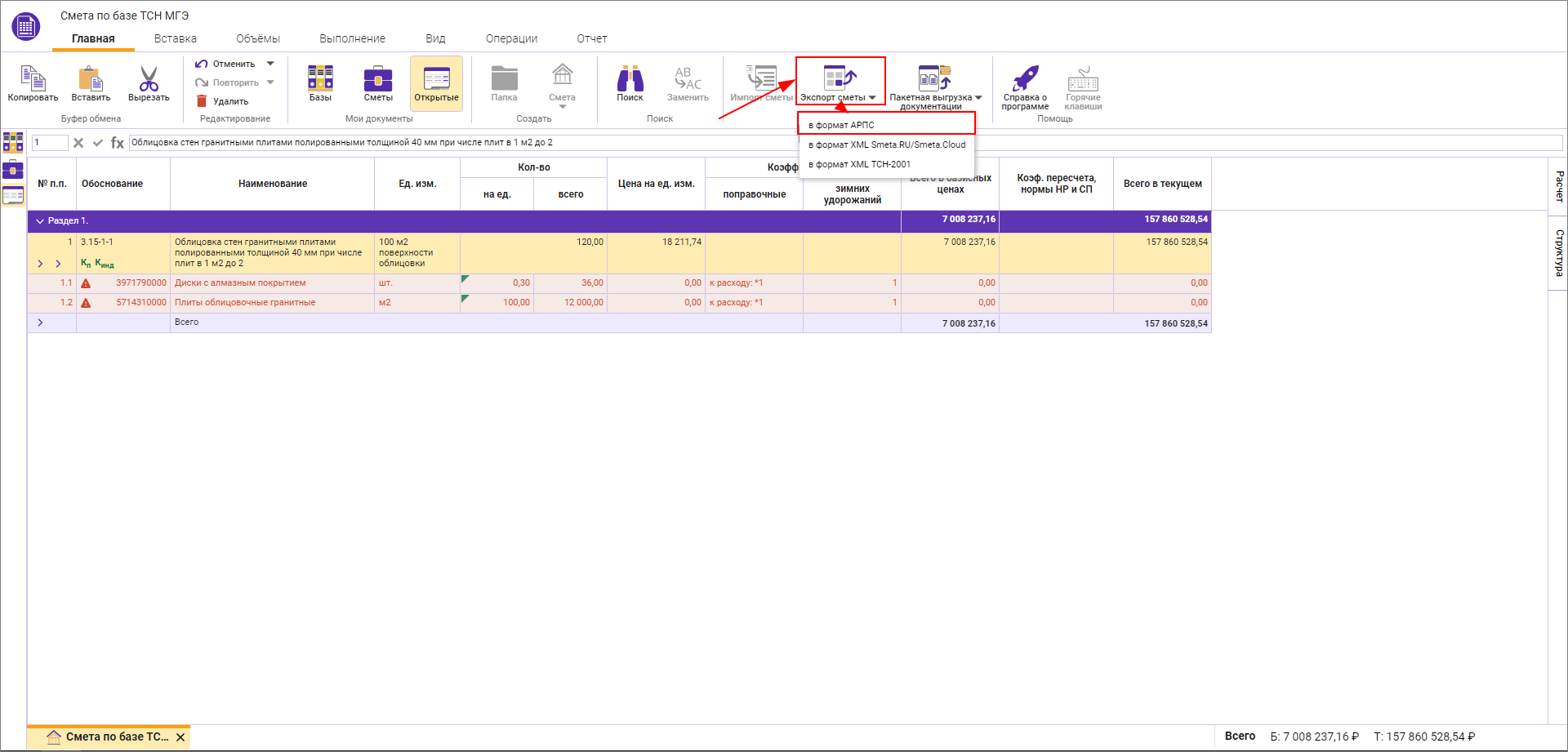
Task: Click the Заменить replace icon
Action: 688,78
